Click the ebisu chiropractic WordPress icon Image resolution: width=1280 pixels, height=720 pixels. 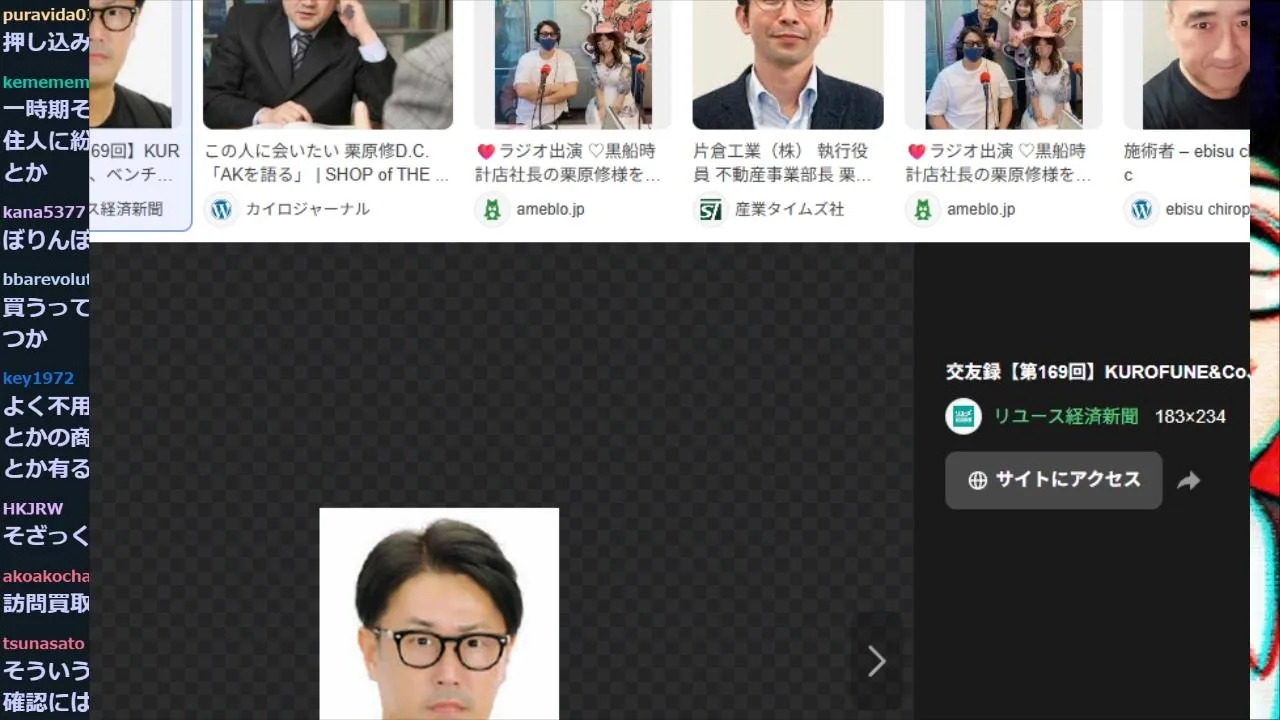[1140, 209]
